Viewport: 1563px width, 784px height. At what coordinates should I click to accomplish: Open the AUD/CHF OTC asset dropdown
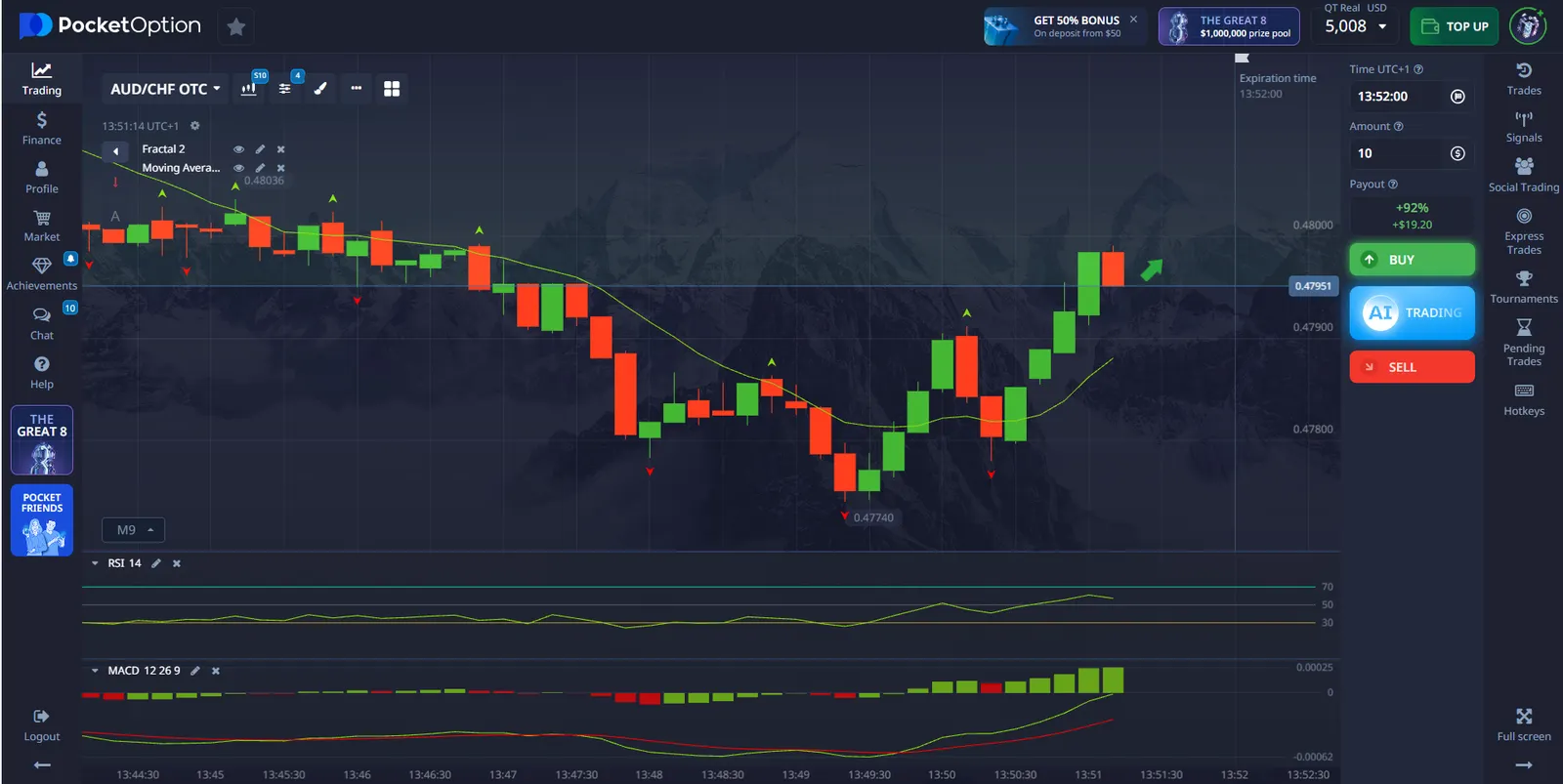click(x=164, y=89)
